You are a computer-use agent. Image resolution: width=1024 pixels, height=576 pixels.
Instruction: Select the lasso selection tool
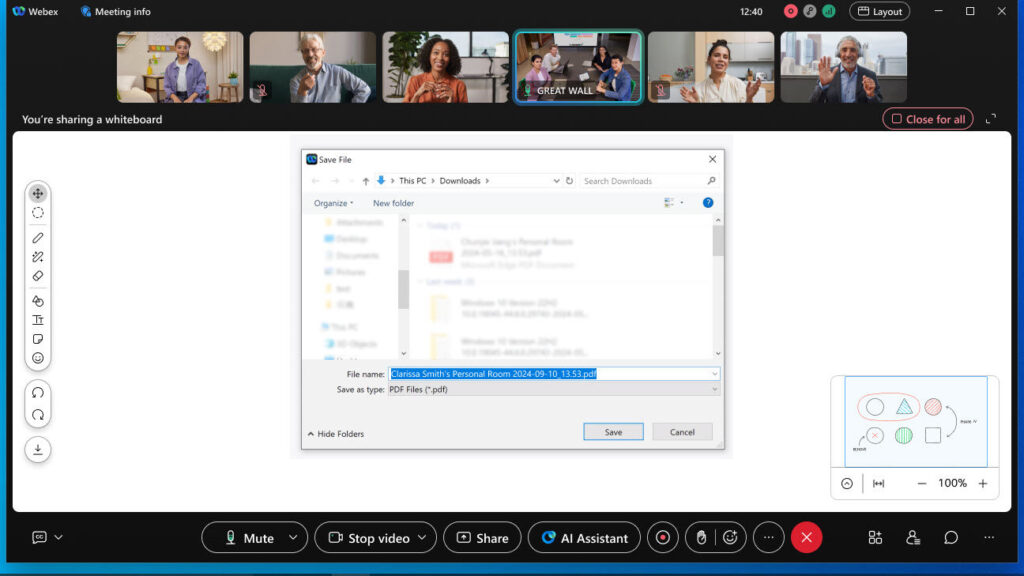pyautogui.click(x=38, y=213)
